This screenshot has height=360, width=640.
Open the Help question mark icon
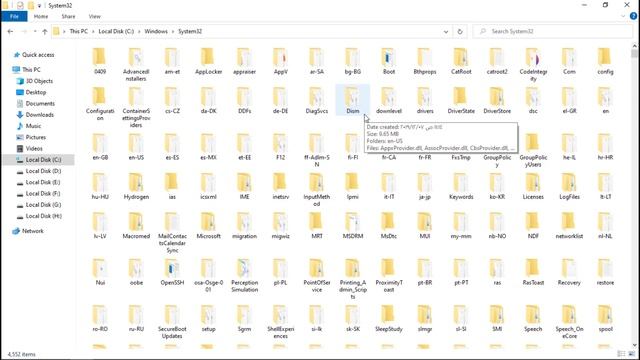click(633, 16)
